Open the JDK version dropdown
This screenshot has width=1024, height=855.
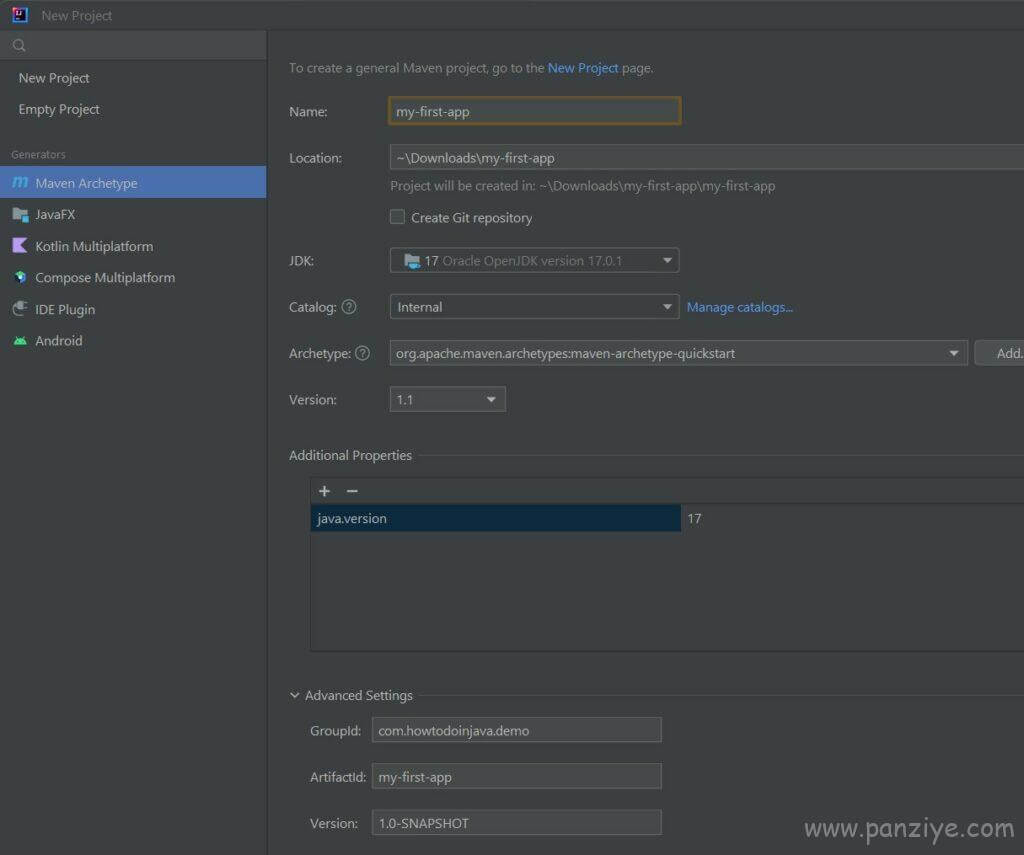click(534, 261)
